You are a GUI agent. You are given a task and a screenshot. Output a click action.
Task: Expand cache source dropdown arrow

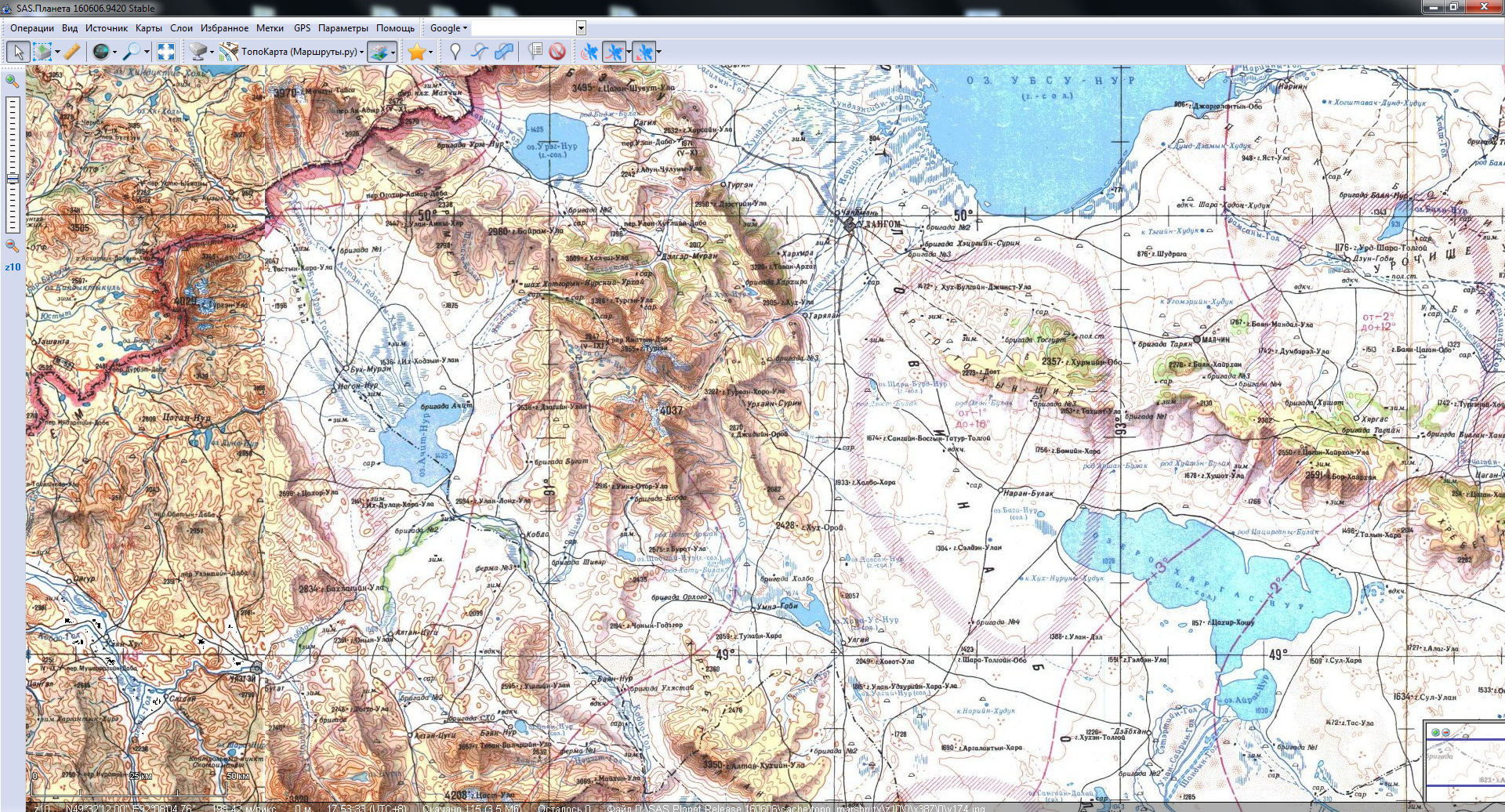212,53
